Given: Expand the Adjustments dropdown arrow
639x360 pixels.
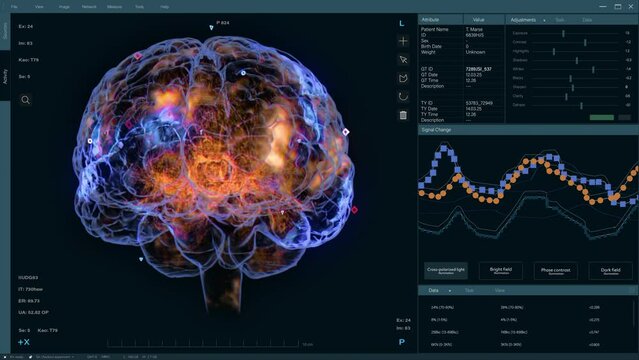Looking at the screenshot, I should (x=544, y=20).
